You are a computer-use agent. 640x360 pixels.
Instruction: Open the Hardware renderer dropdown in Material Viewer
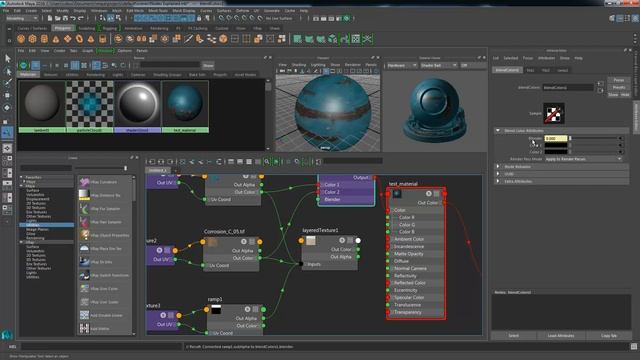pyautogui.click(x=401, y=65)
